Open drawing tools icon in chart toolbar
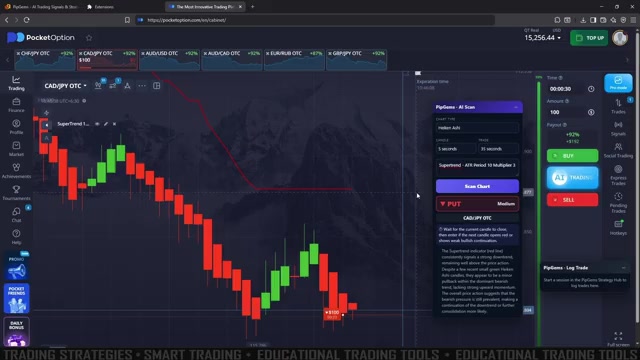The image size is (640, 360). [x=127, y=86]
